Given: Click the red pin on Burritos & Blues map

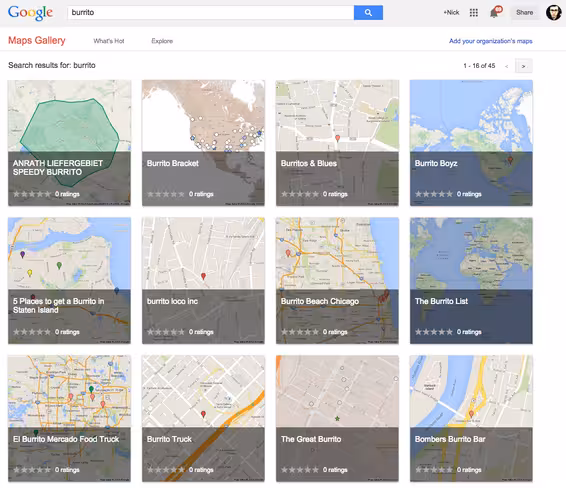Looking at the screenshot, I should [x=338, y=138].
